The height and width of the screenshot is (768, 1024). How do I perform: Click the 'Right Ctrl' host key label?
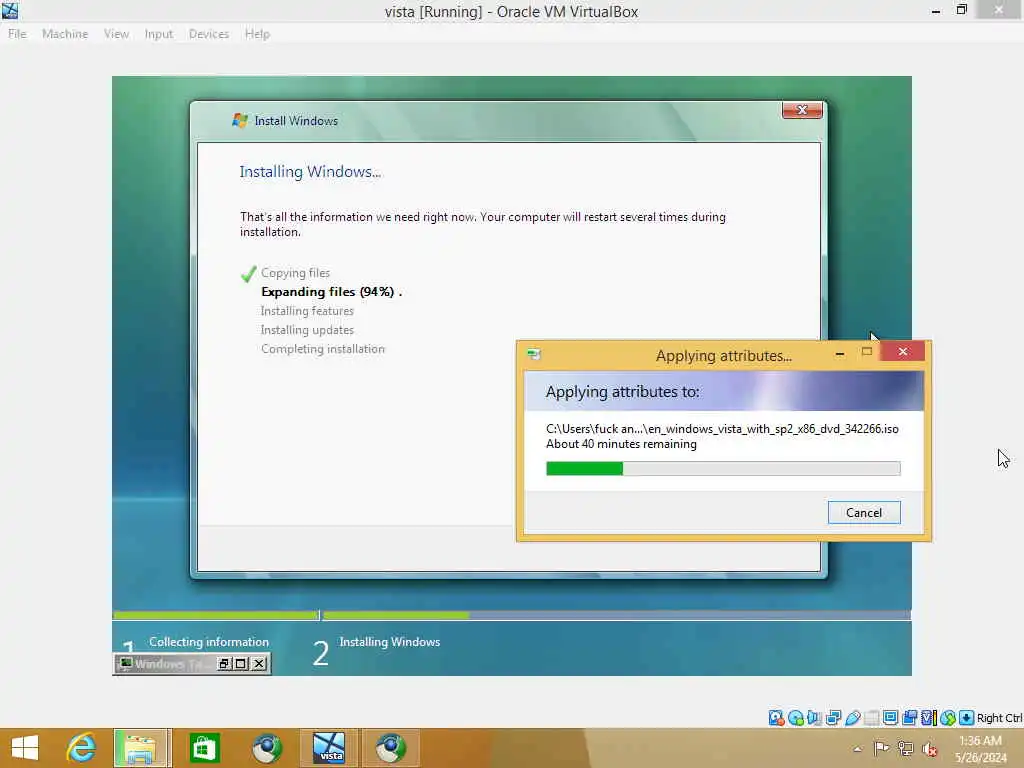click(x=999, y=718)
